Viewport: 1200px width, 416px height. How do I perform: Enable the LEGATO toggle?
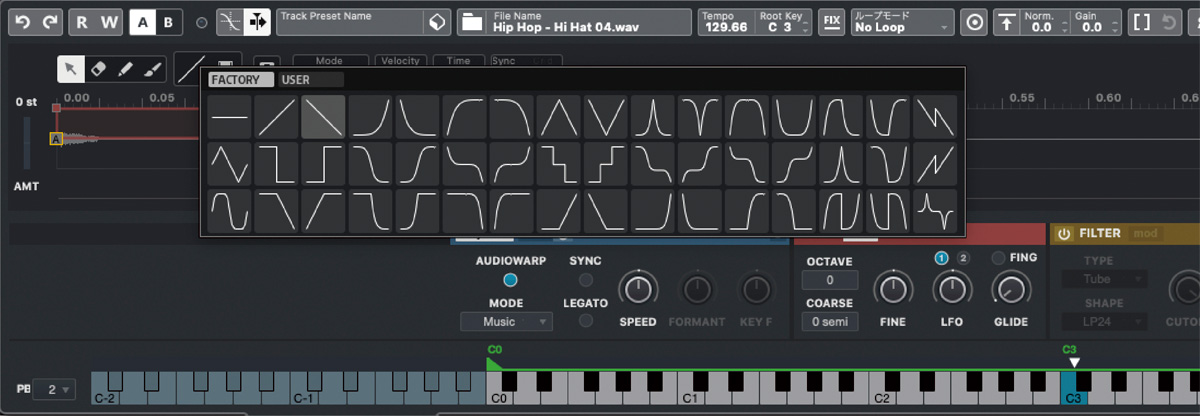click(586, 321)
